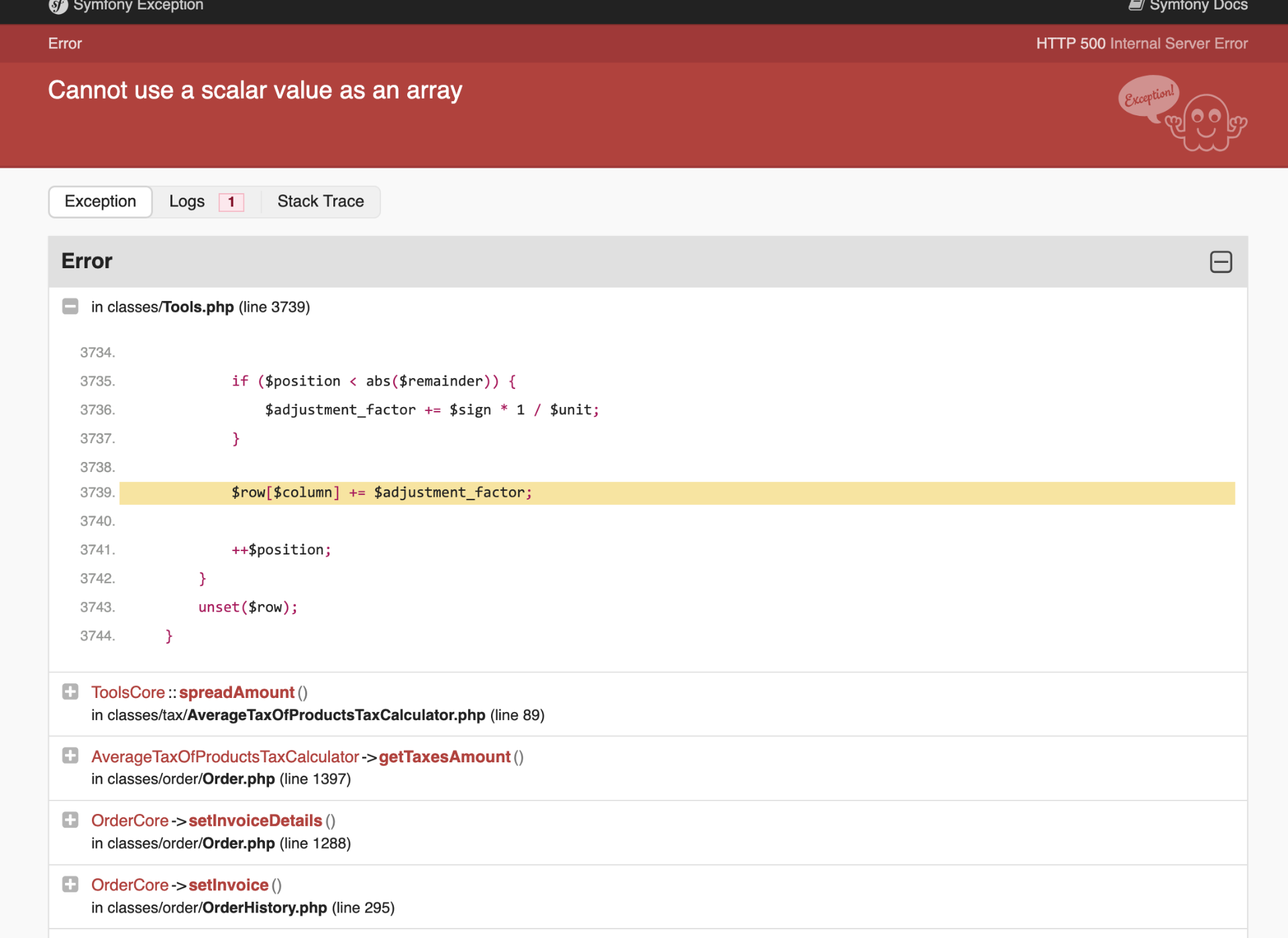
Task: Click the classes/Tools.php file path
Action: [x=170, y=307]
